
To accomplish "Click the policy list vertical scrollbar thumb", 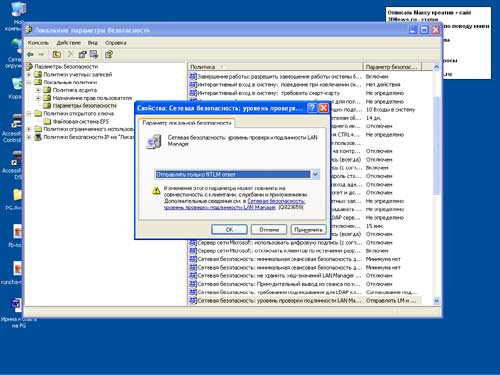I will click(436, 145).
